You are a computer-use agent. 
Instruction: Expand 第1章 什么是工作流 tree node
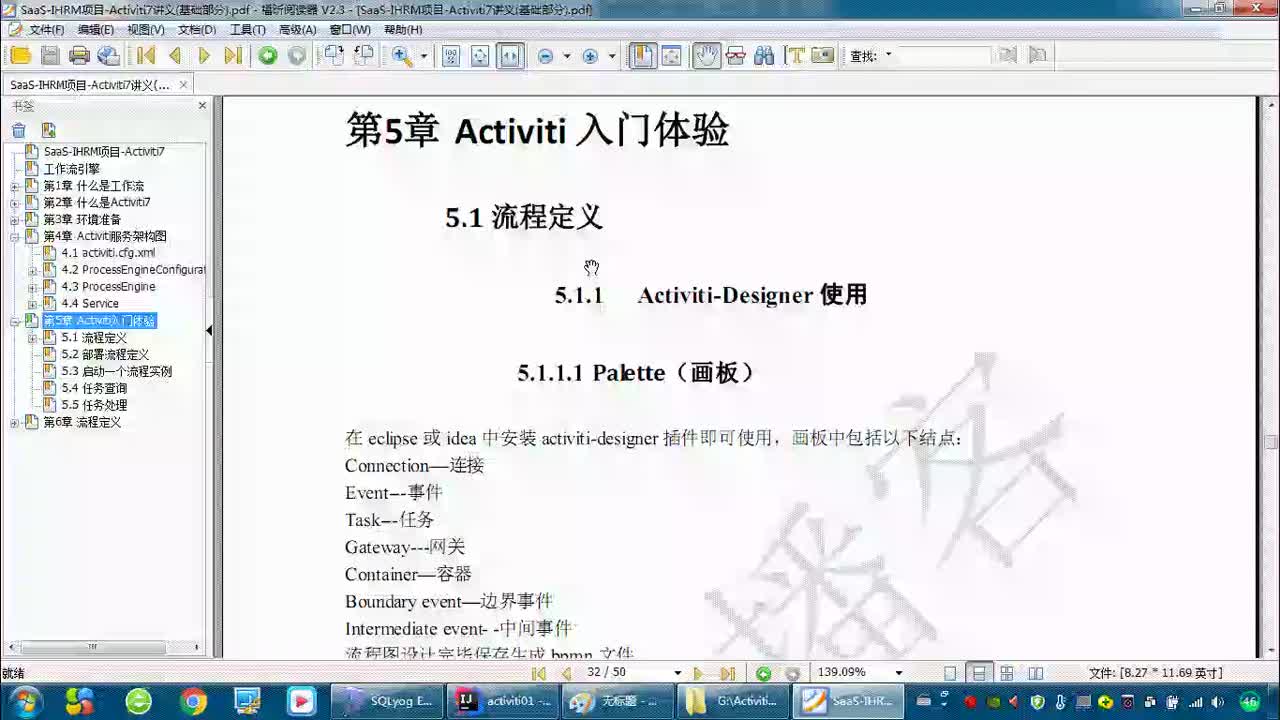tap(15, 186)
